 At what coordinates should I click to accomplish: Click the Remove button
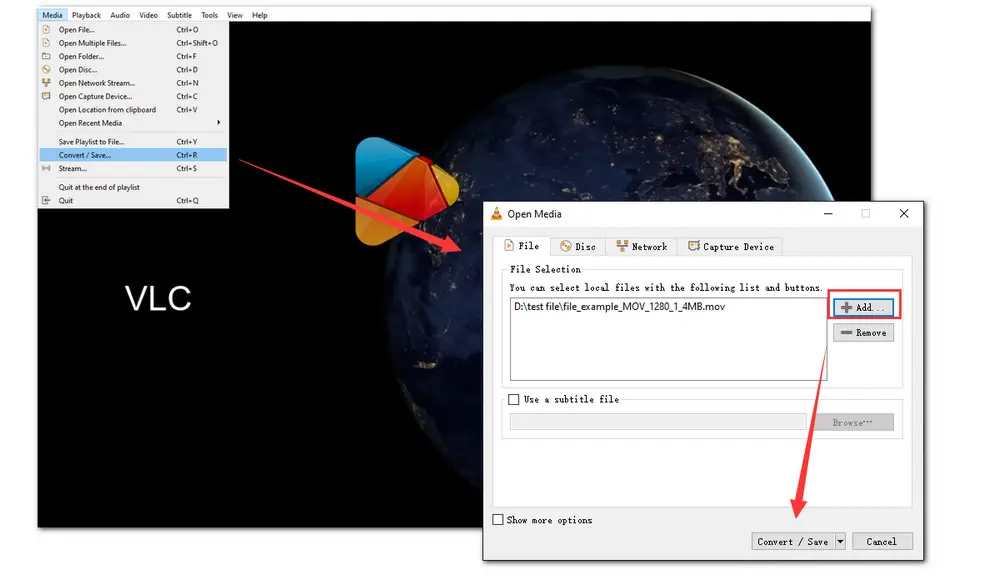864,332
